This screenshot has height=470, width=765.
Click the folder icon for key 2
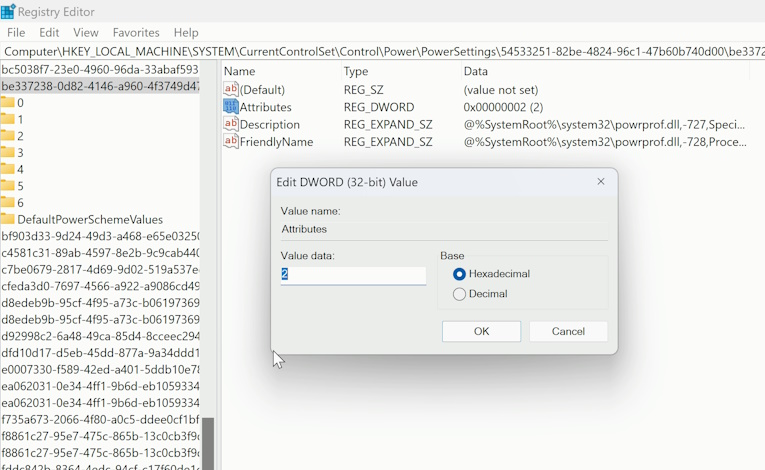pyautogui.click(x=7, y=136)
